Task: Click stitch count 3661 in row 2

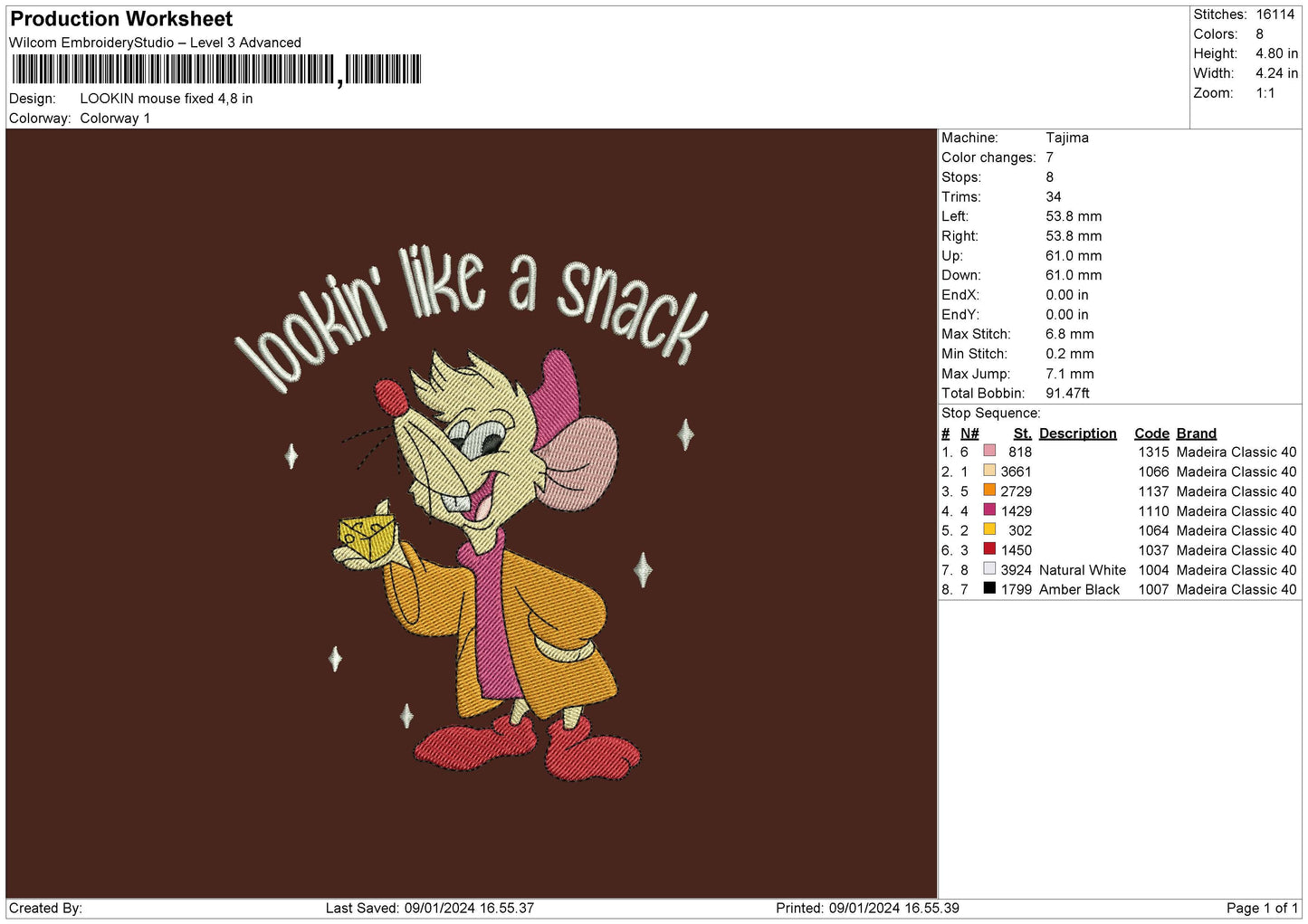Action: point(1016,472)
